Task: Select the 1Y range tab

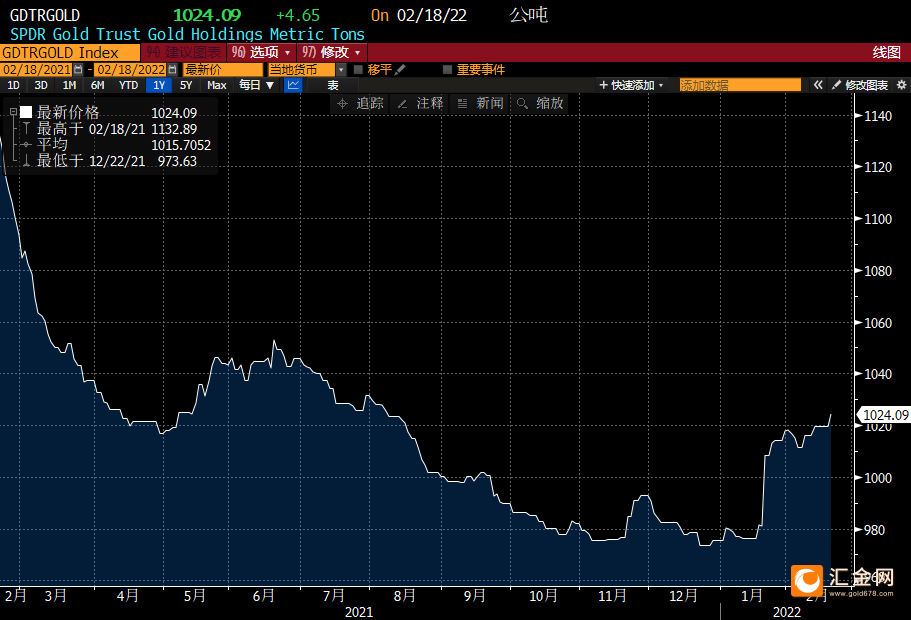Action: pos(159,85)
